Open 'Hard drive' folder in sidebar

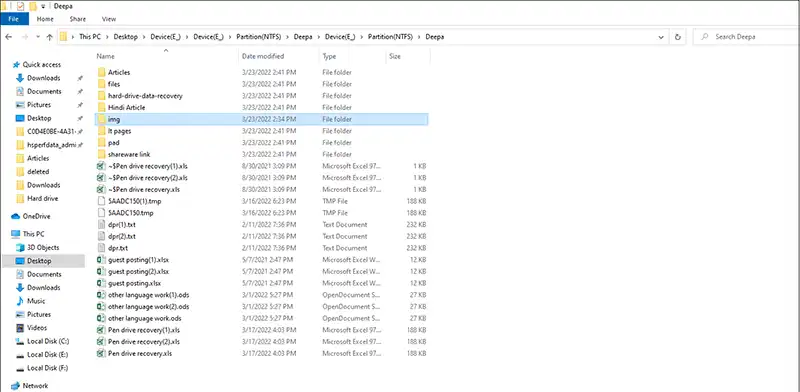click(x=42, y=198)
